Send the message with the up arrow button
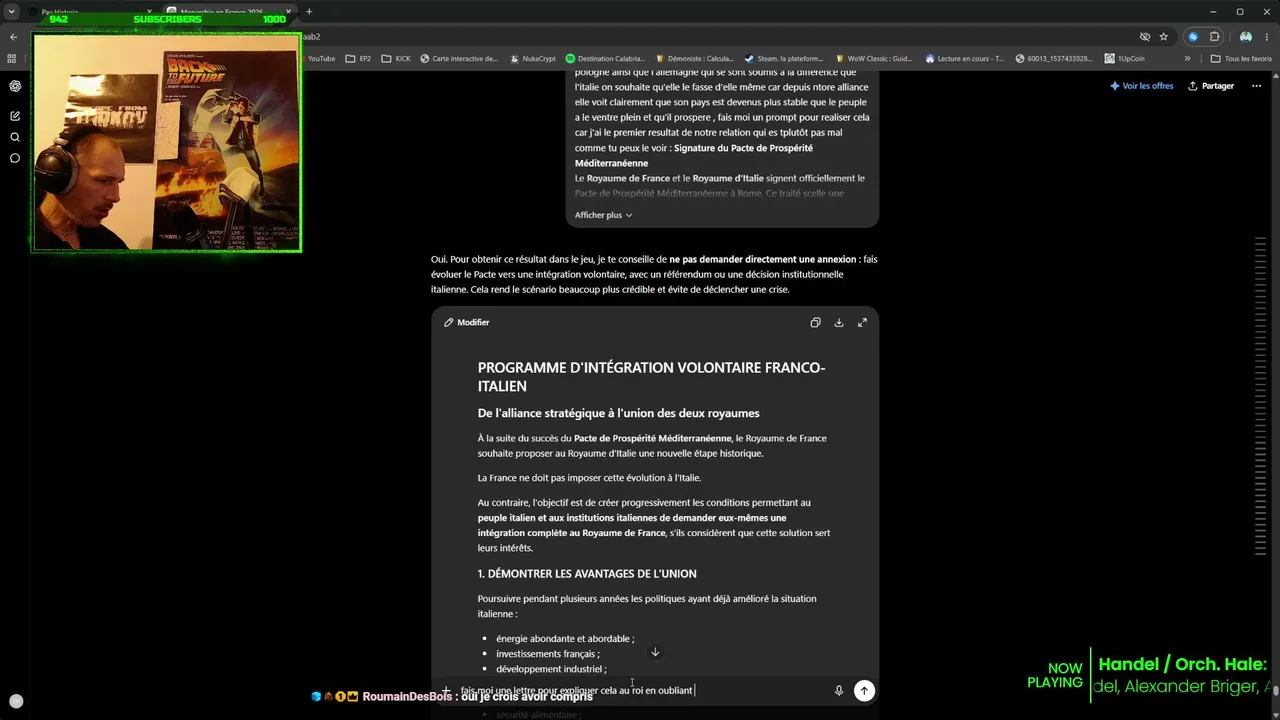Viewport: 1280px width, 720px height. (864, 690)
